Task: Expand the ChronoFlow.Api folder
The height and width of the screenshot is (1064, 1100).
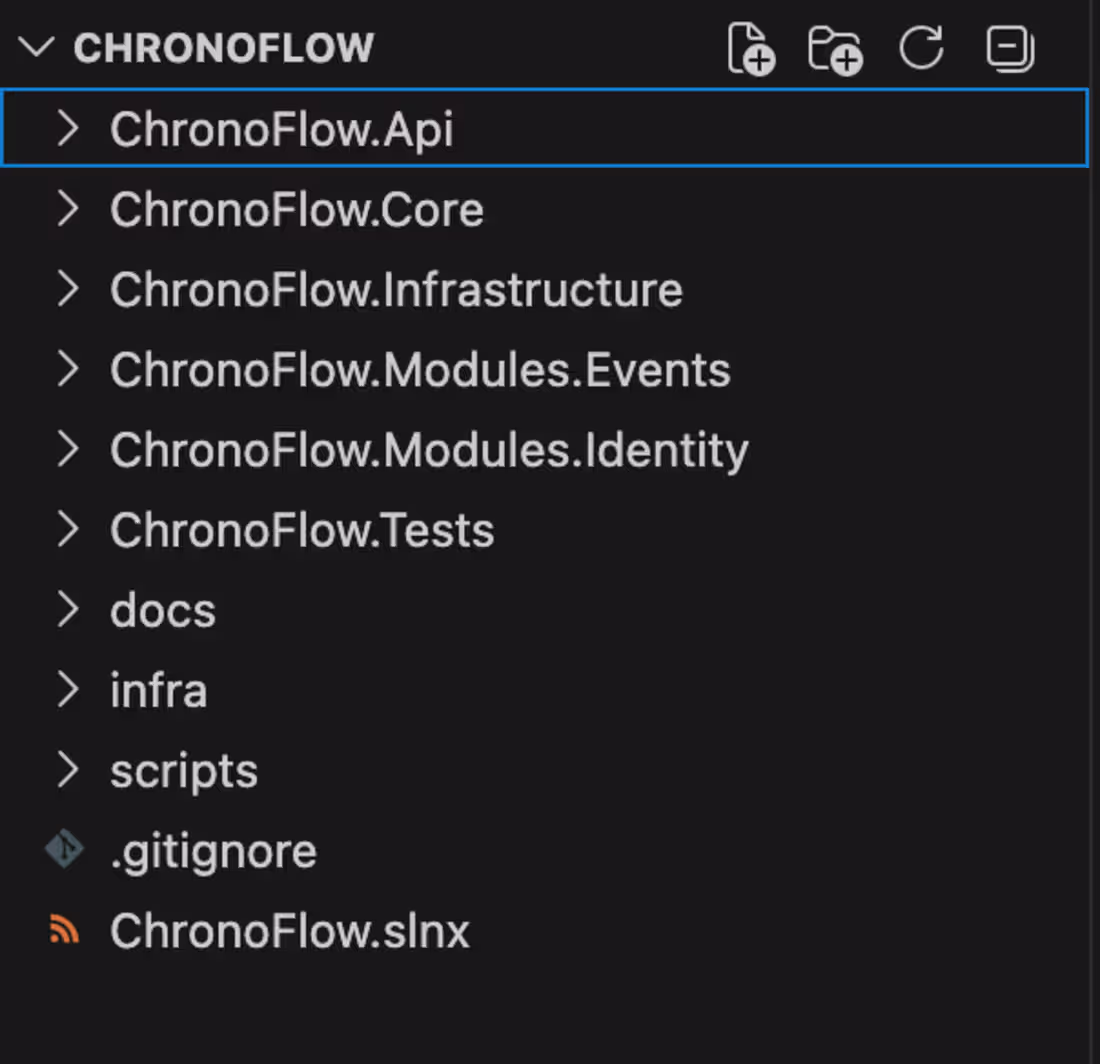Action: tap(67, 128)
